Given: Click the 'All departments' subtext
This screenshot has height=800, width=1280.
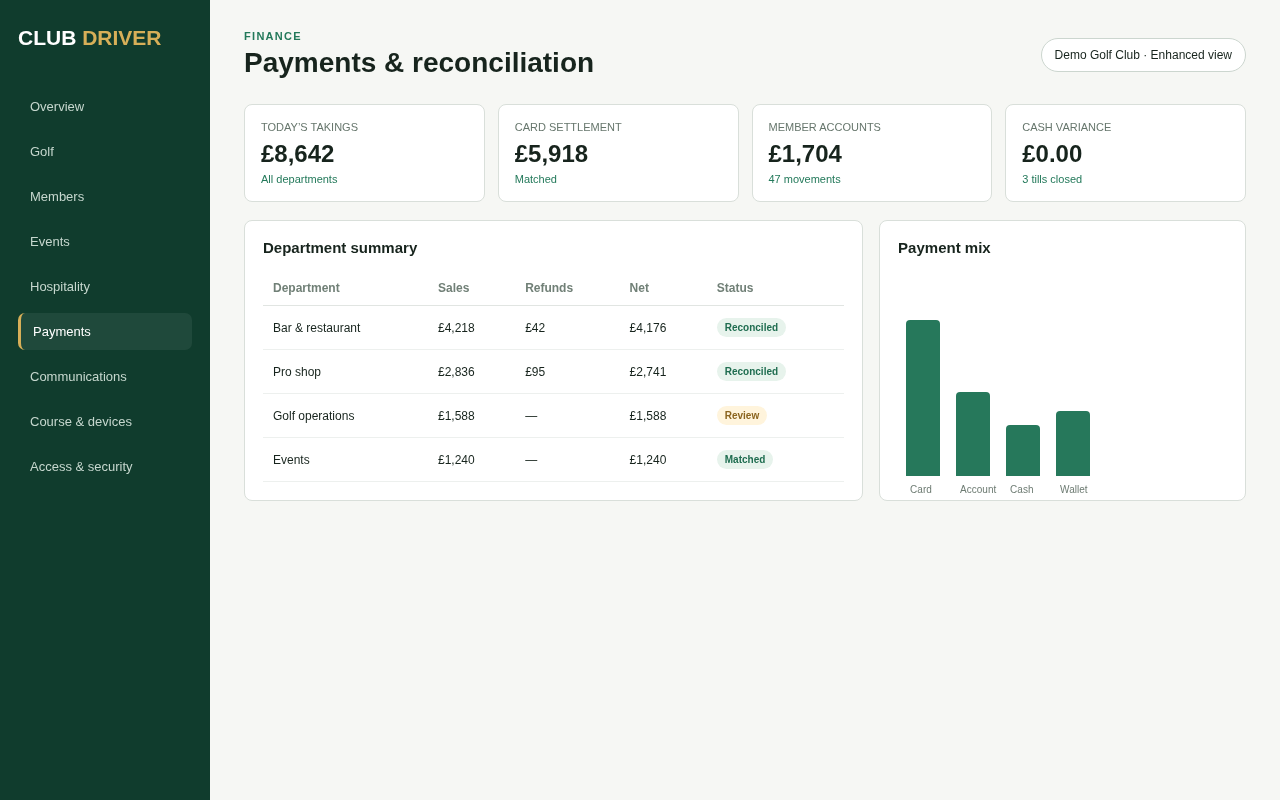Looking at the screenshot, I should point(299,179).
